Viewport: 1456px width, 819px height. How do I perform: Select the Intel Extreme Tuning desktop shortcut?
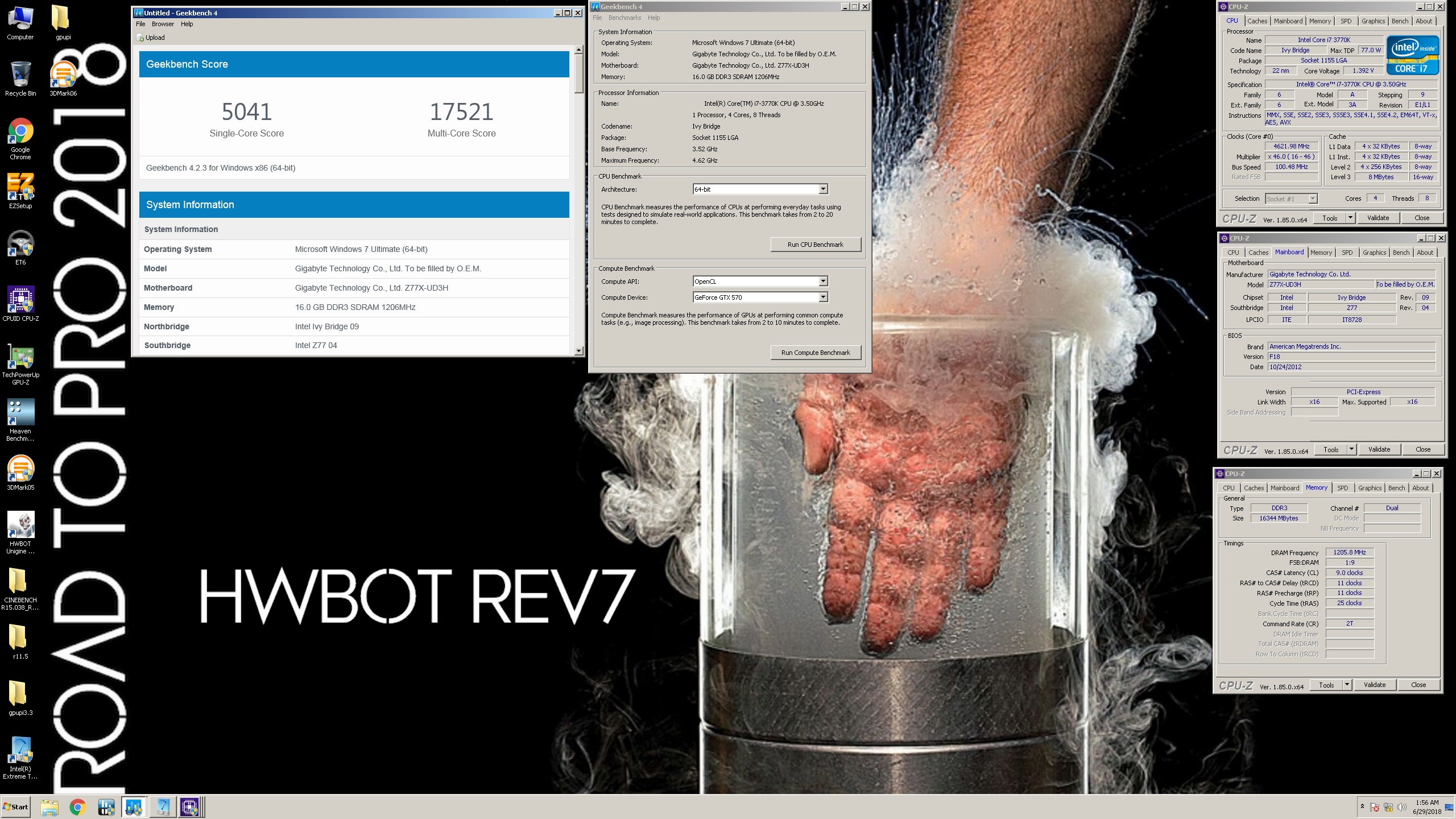(20, 758)
